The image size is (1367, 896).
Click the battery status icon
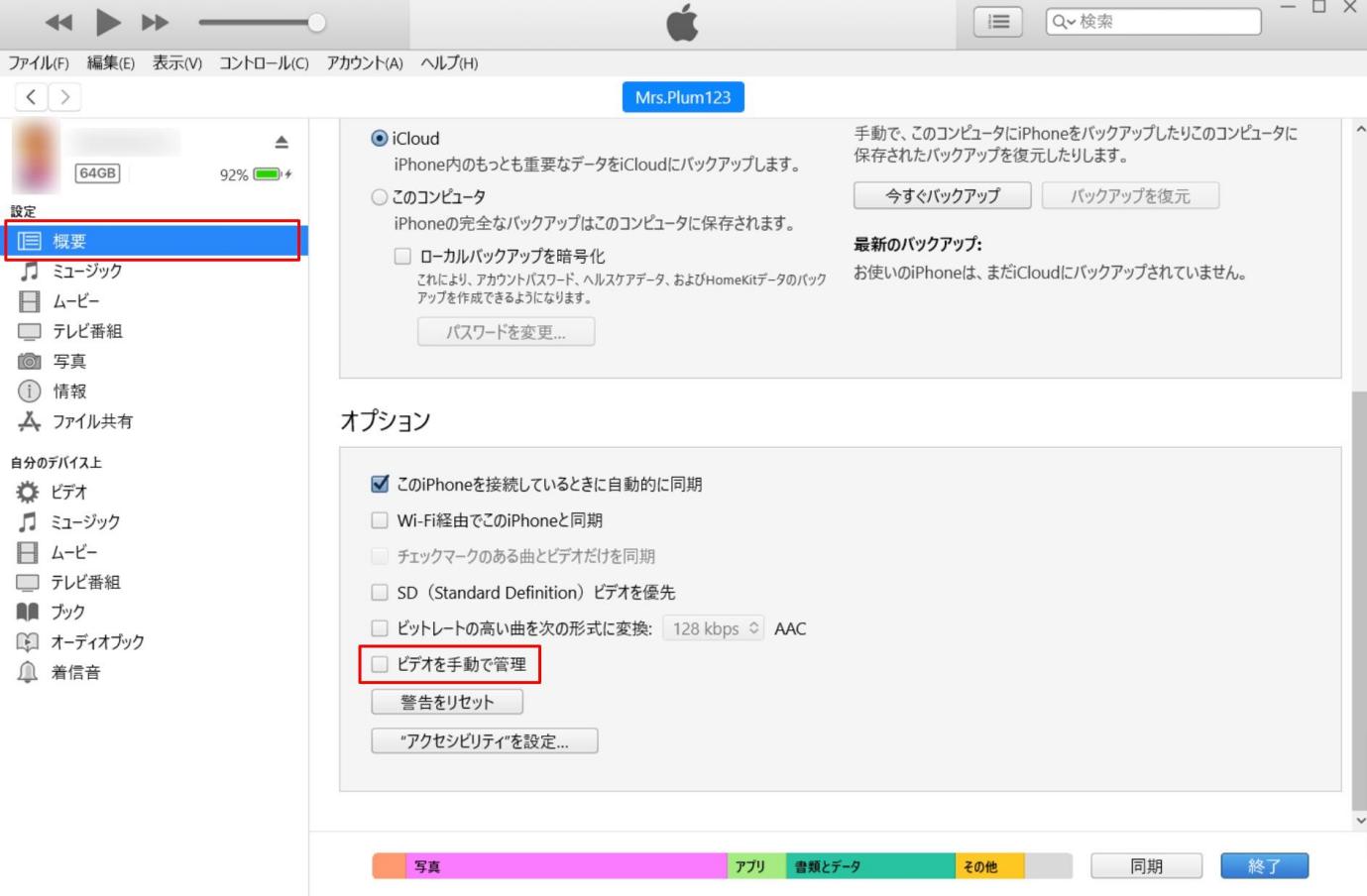click(271, 174)
